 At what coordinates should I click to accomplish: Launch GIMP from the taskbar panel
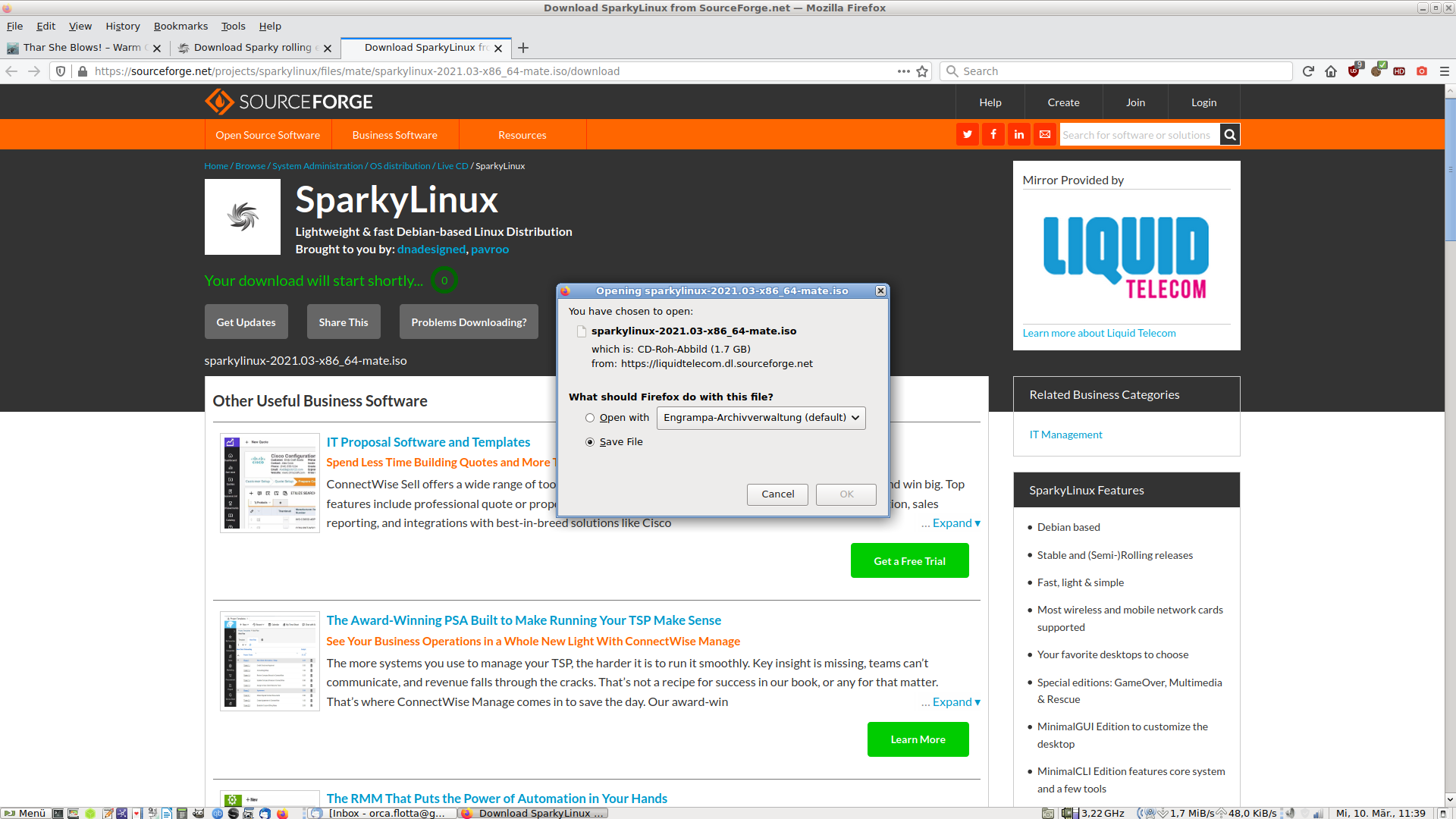pos(198,813)
